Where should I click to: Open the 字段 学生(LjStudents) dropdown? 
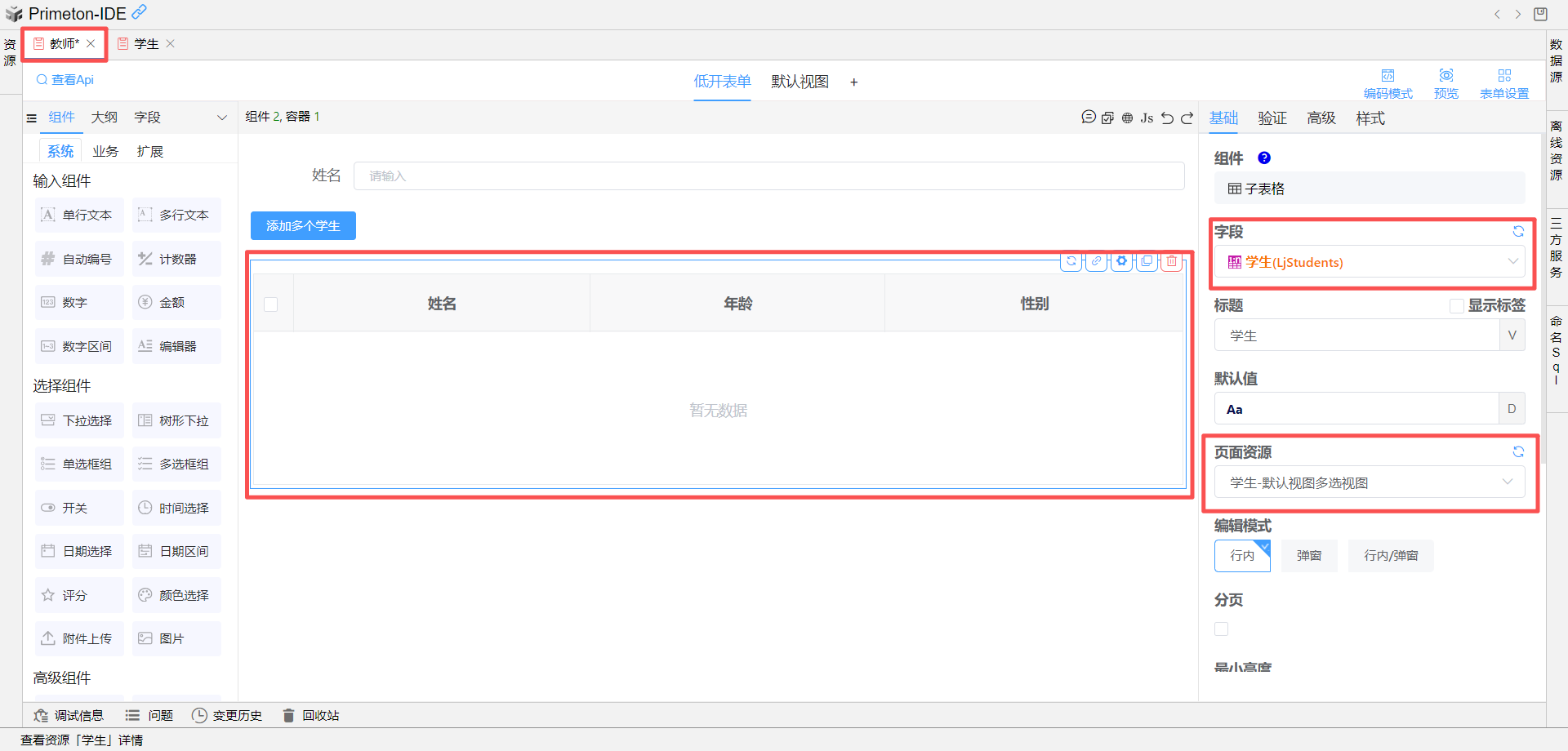[1369, 262]
